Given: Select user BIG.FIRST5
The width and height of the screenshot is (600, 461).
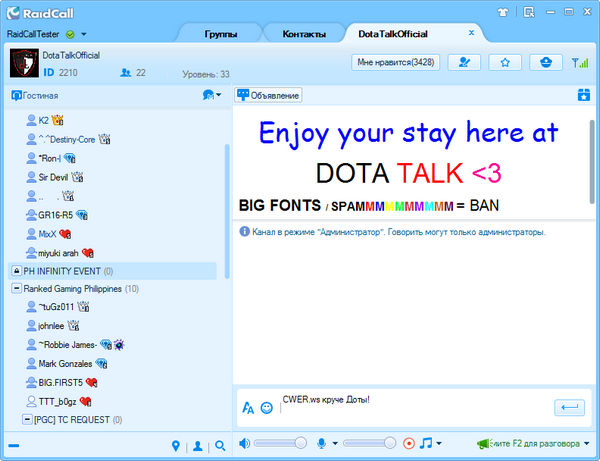Looking at the screenshot, I should click(x=60, y=383).
